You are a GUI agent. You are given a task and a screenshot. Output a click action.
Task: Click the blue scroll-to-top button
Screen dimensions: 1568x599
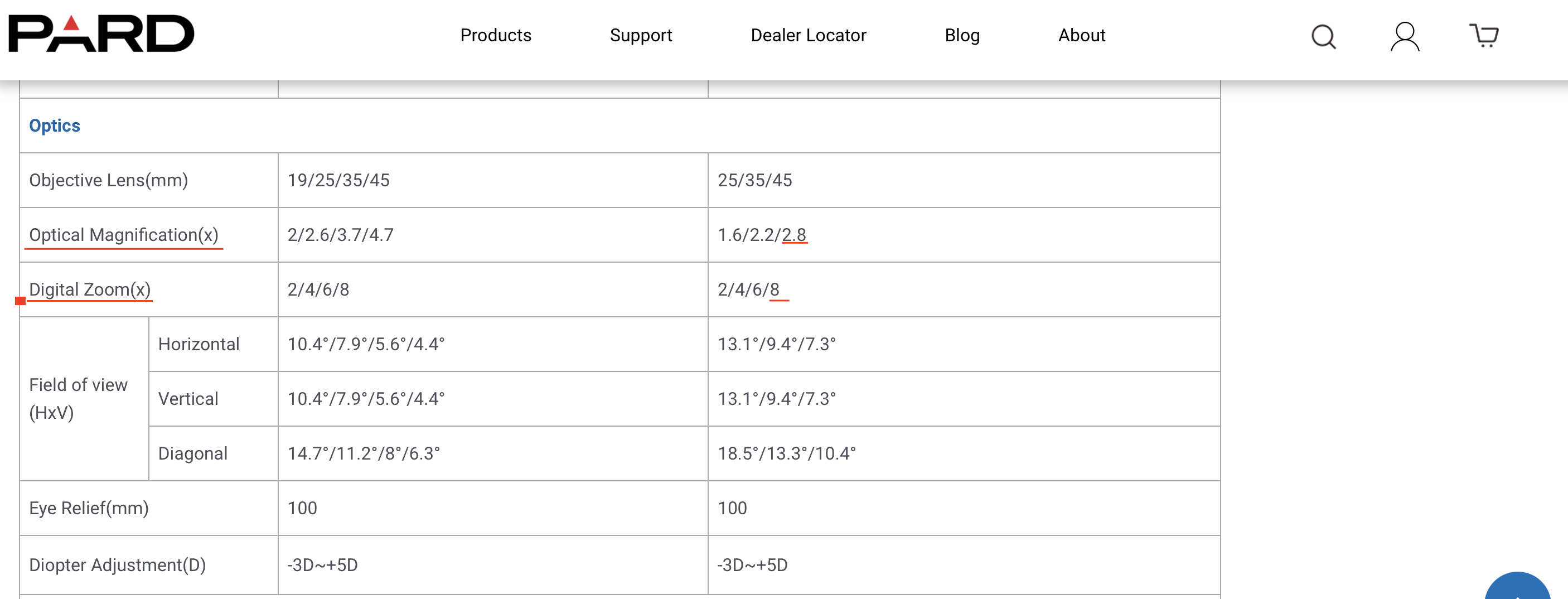[x=1517, y=586]
